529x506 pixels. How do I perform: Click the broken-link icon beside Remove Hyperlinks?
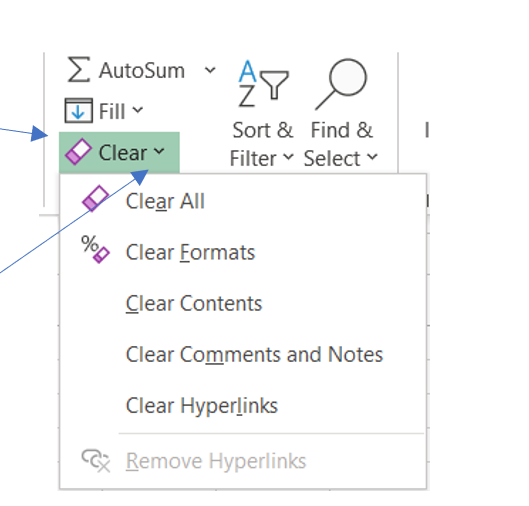coord(96,460)
